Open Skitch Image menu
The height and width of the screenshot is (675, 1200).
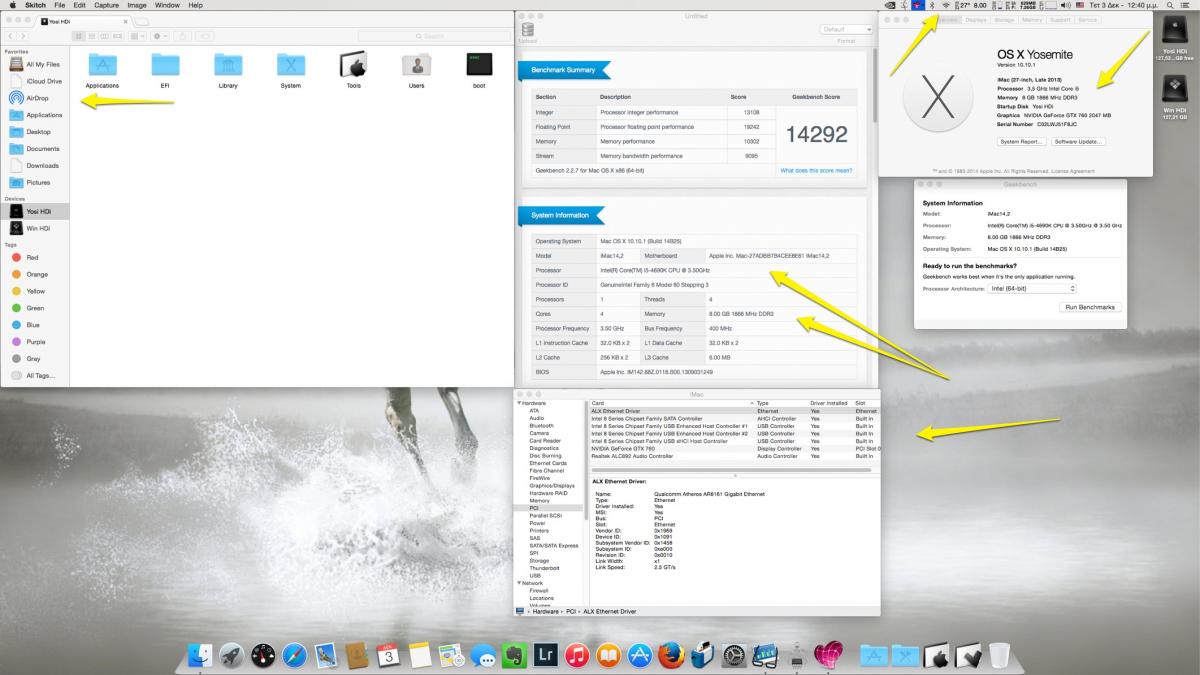[x=137, y=5]
